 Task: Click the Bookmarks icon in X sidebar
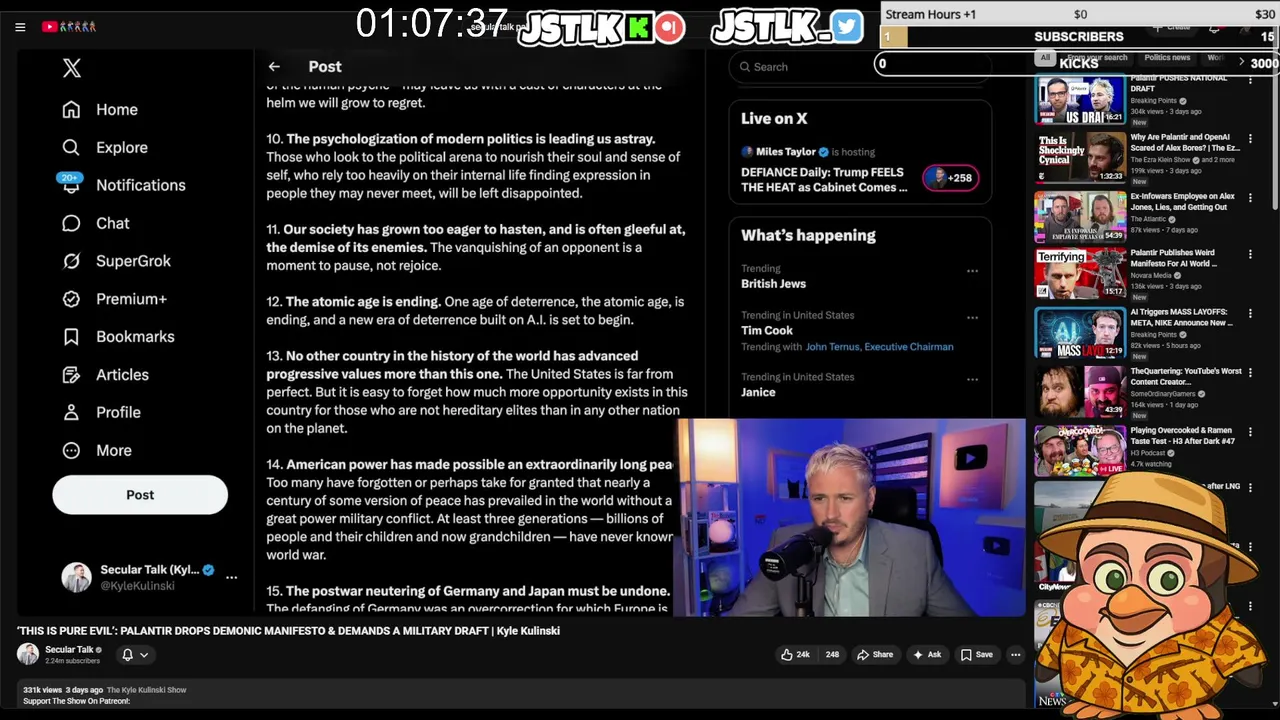tap(71, 337)
